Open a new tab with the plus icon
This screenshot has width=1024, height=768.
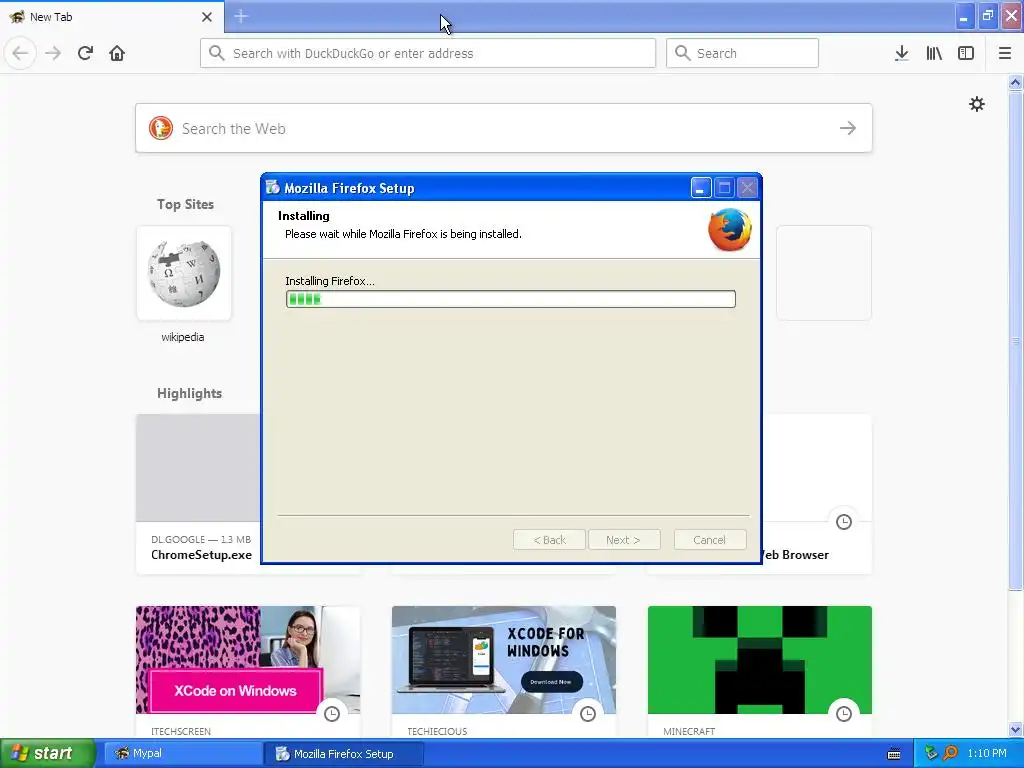(241, 16)
